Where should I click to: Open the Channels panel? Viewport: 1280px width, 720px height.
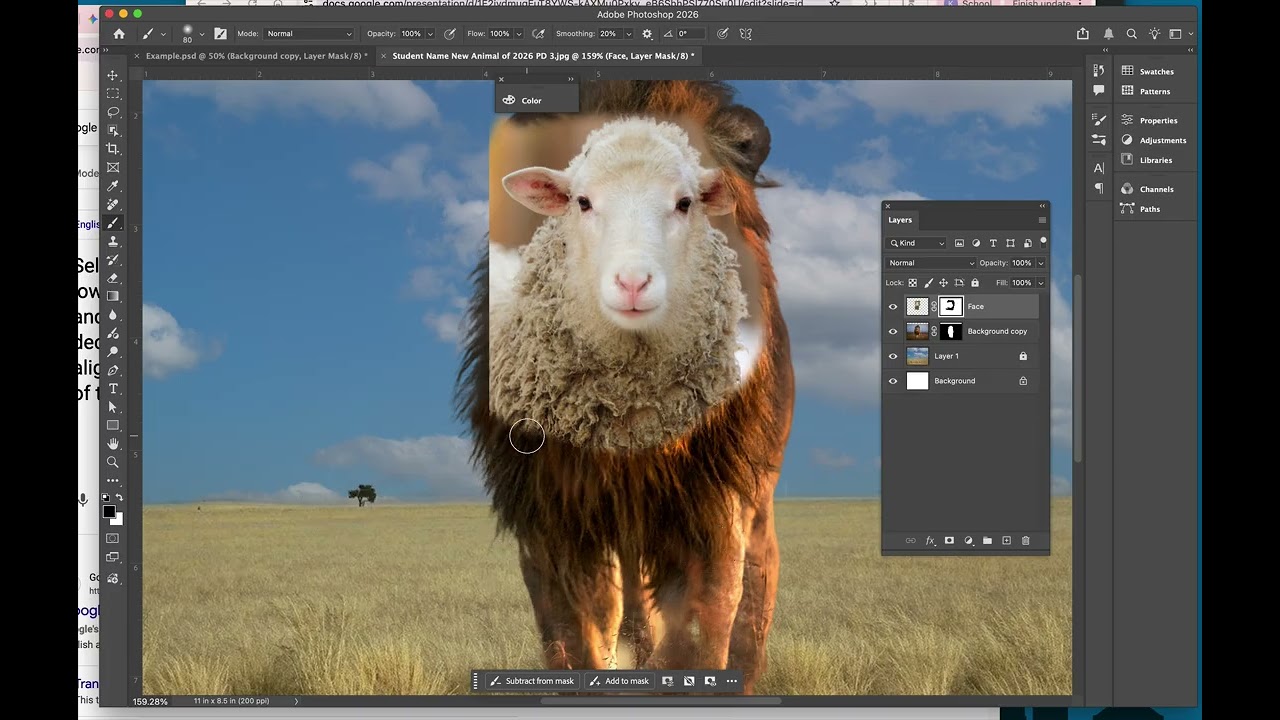[1156, 189]
